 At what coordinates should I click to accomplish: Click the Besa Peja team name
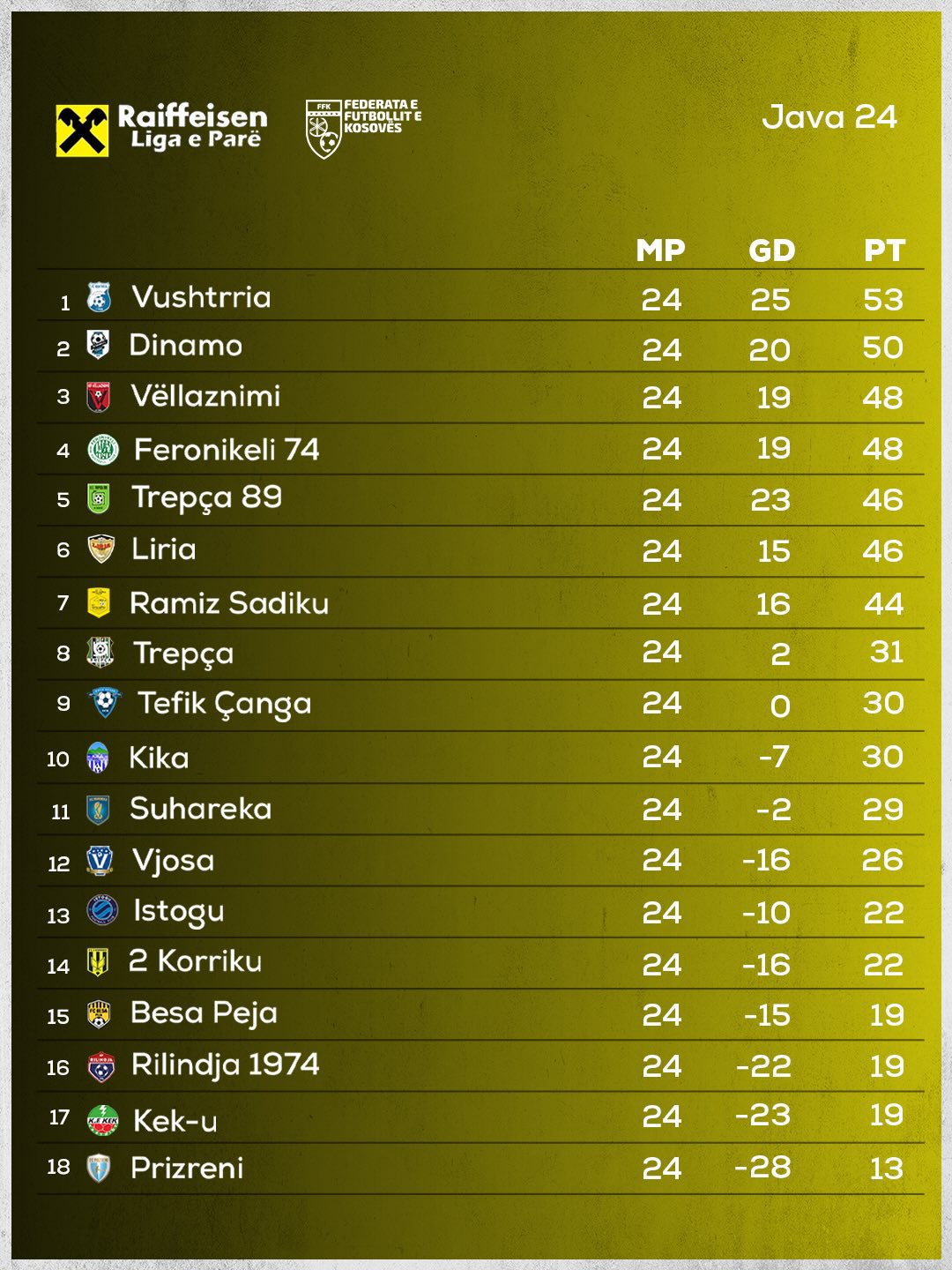tap(204, 1012)
